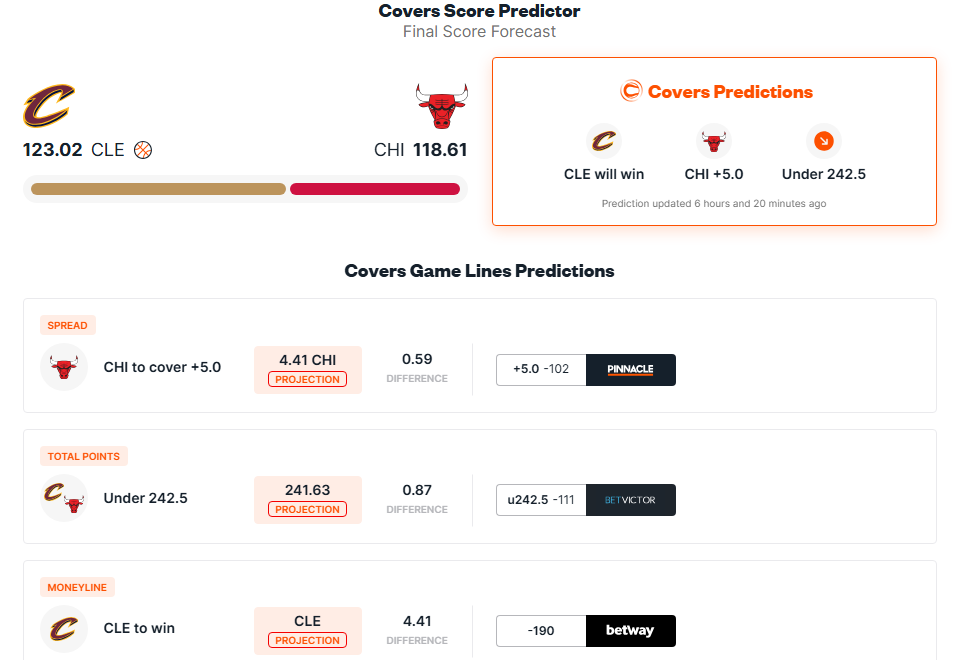
Task: Click the Covers logo in the predictions box
Action: click(631, 92)
